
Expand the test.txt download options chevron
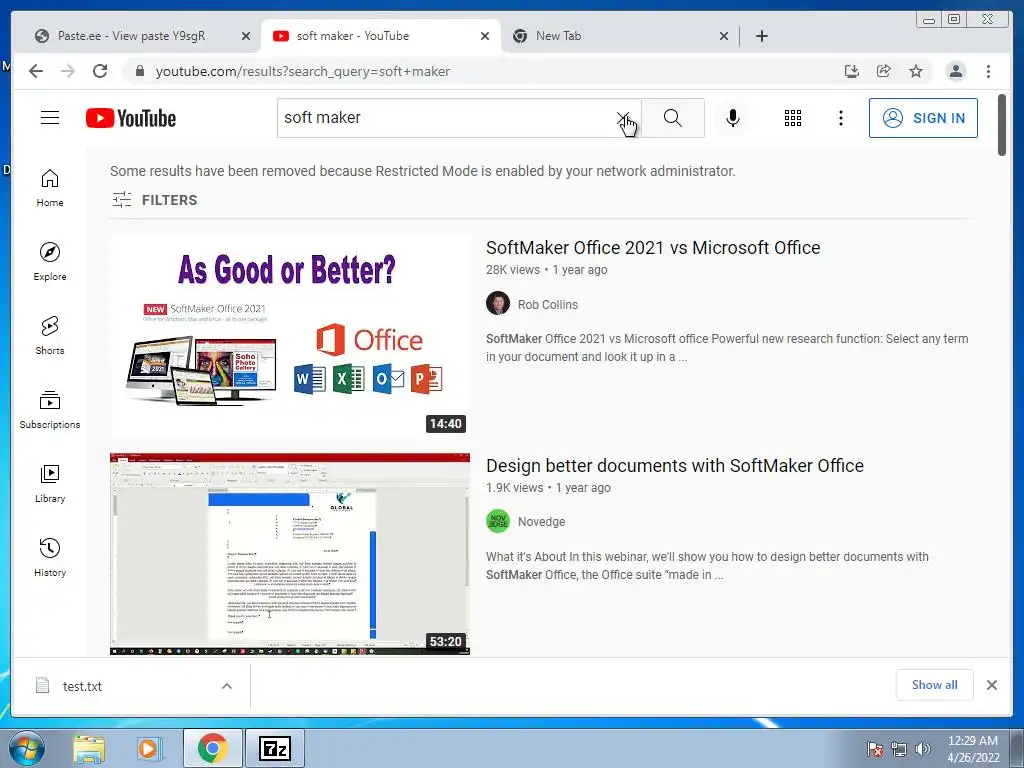[227, 686]
